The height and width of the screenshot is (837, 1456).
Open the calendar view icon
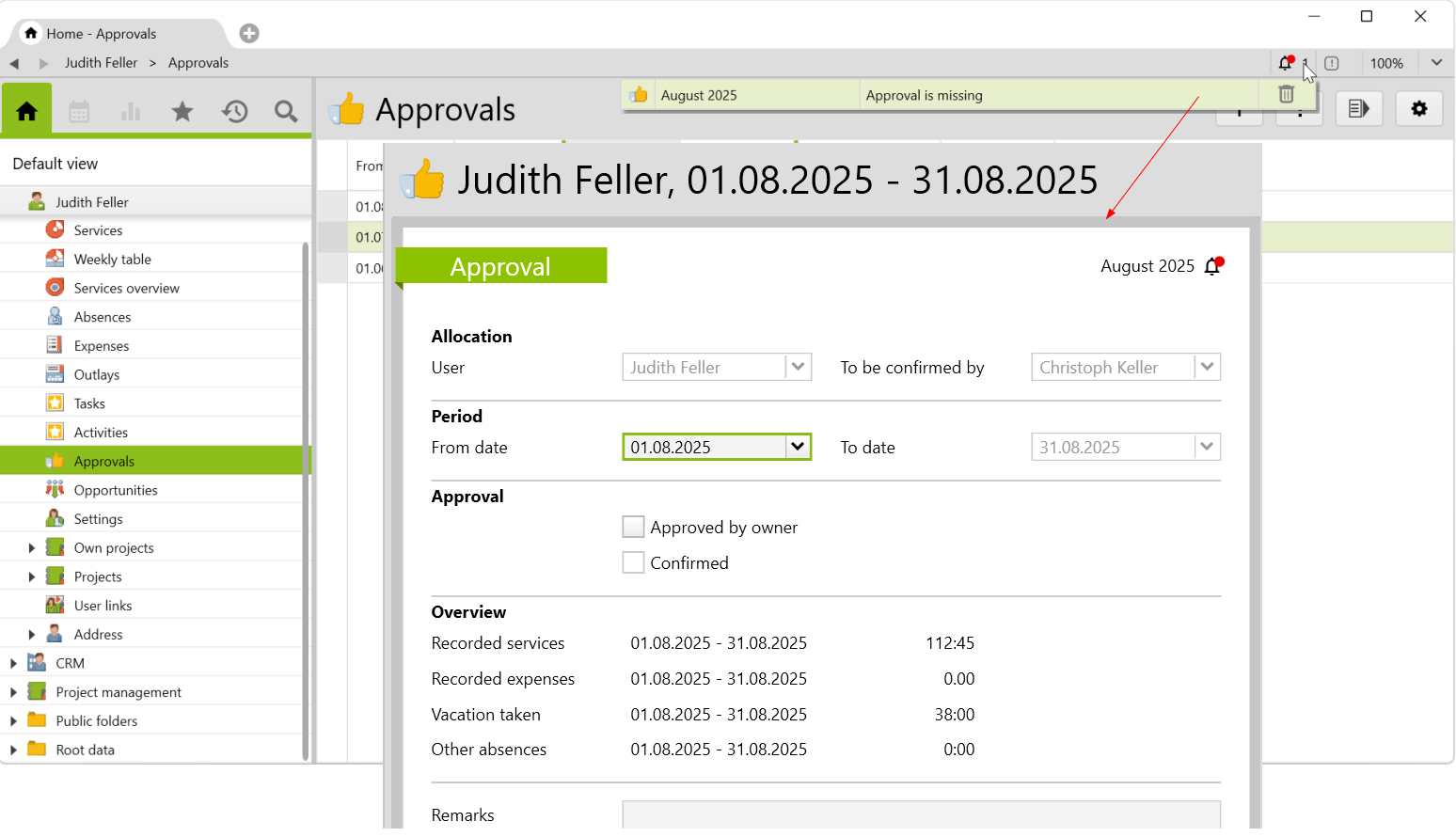79,112
